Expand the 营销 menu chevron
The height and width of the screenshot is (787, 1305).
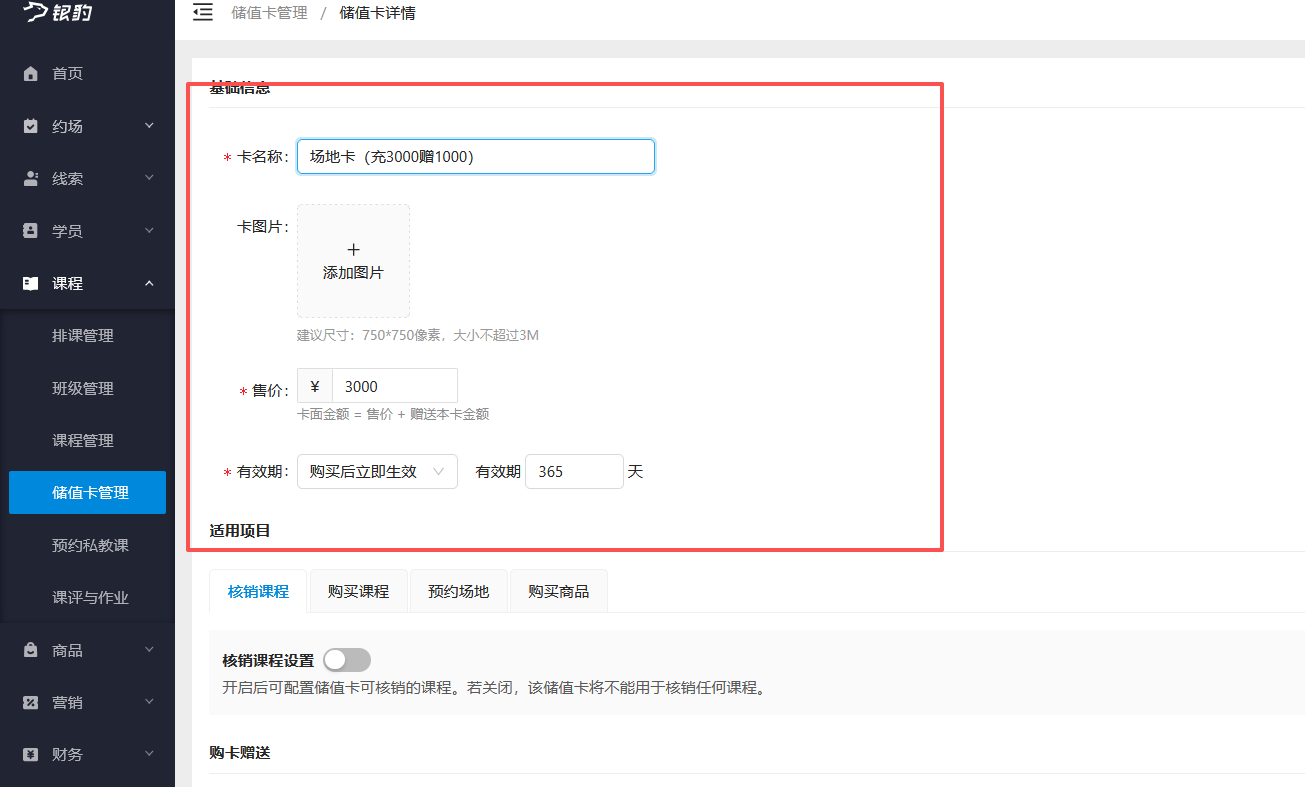click(148, 701)
